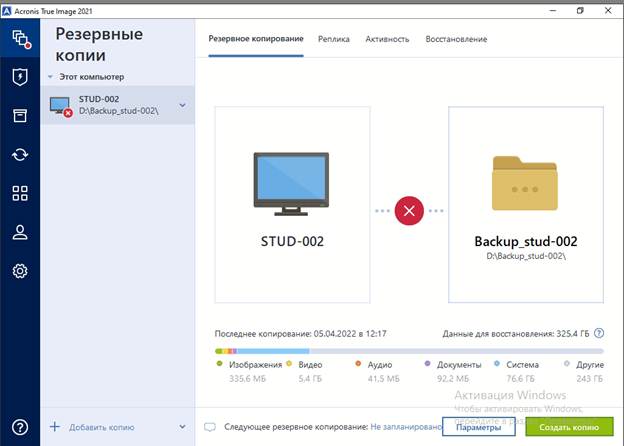Switch to the 'Активность' tab
The width and height of the screenshot is (624, 446).
(x=387, y=39)
